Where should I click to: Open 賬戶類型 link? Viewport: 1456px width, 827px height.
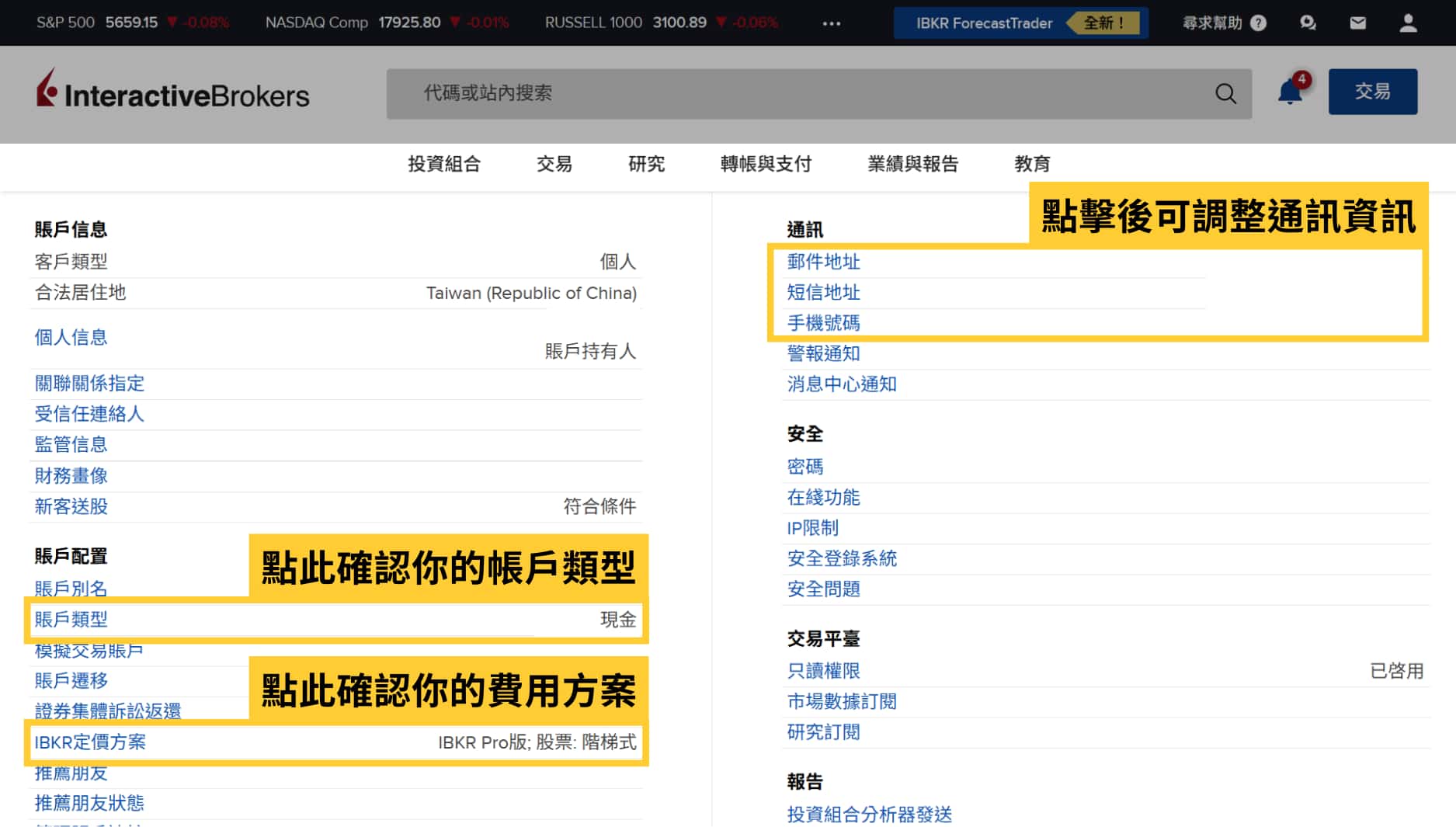71,620
